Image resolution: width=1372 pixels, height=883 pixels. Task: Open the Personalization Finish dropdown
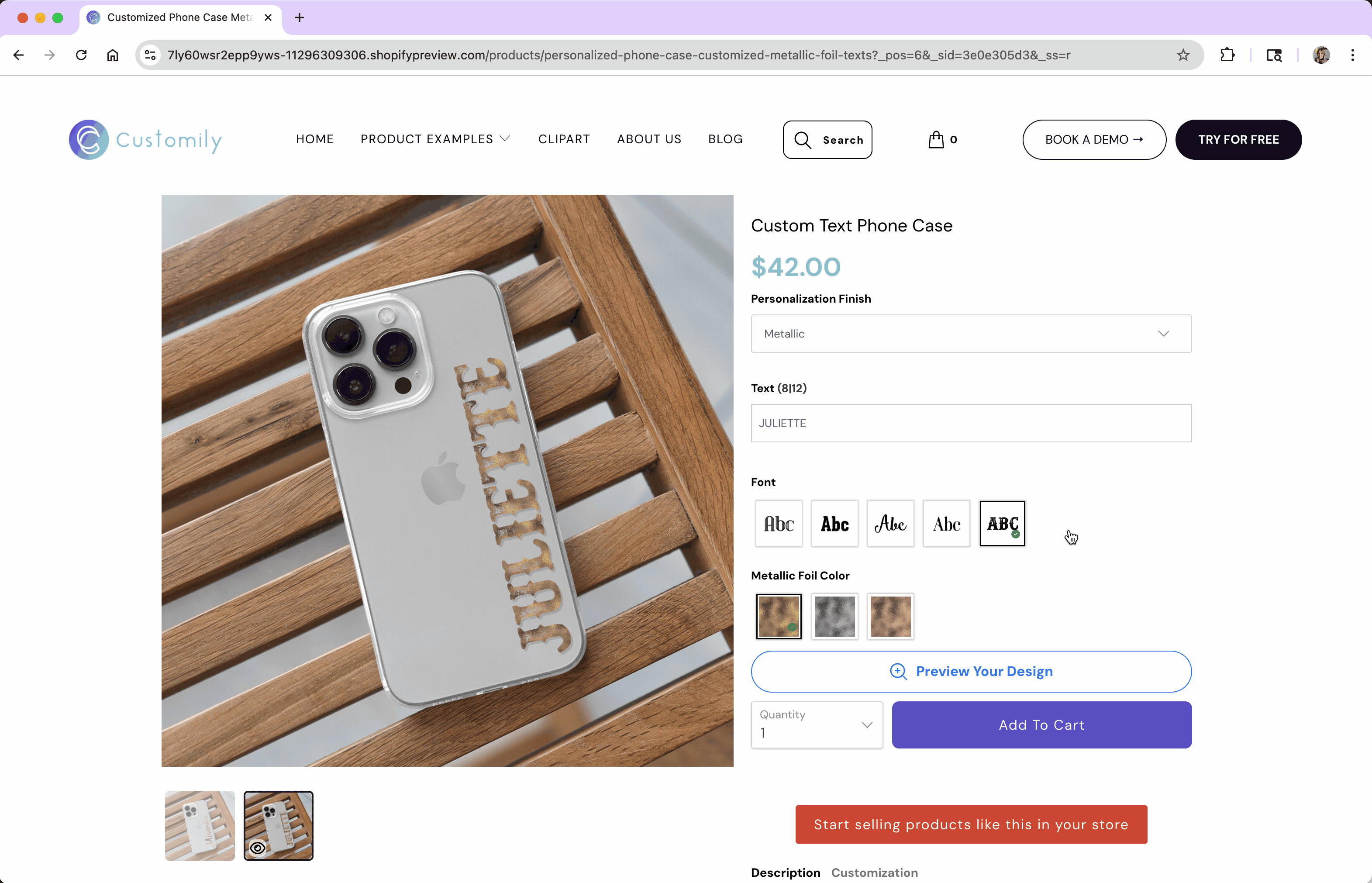click(x=971, y=334)
